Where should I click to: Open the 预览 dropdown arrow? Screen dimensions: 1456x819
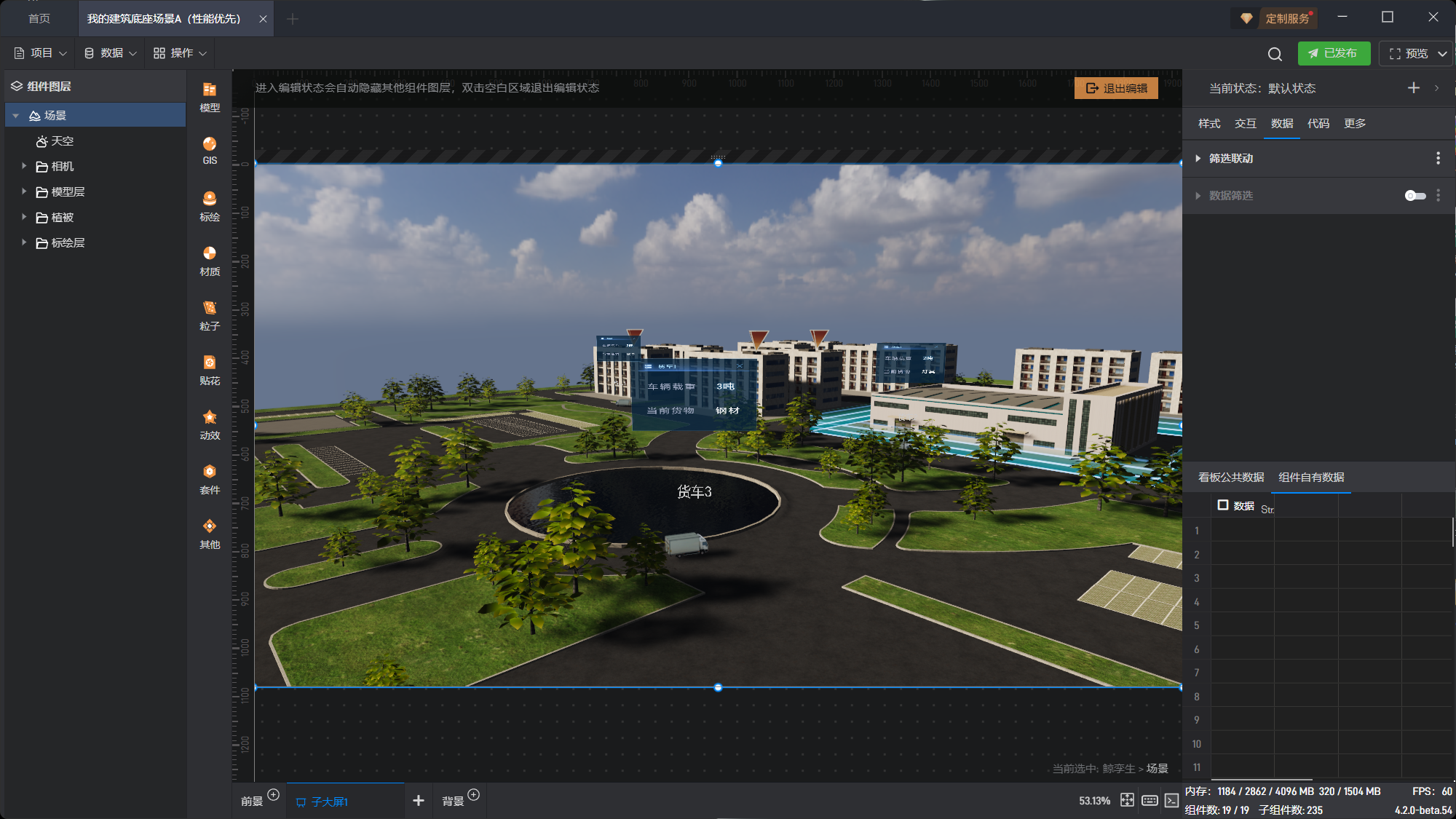[1442, 54]
